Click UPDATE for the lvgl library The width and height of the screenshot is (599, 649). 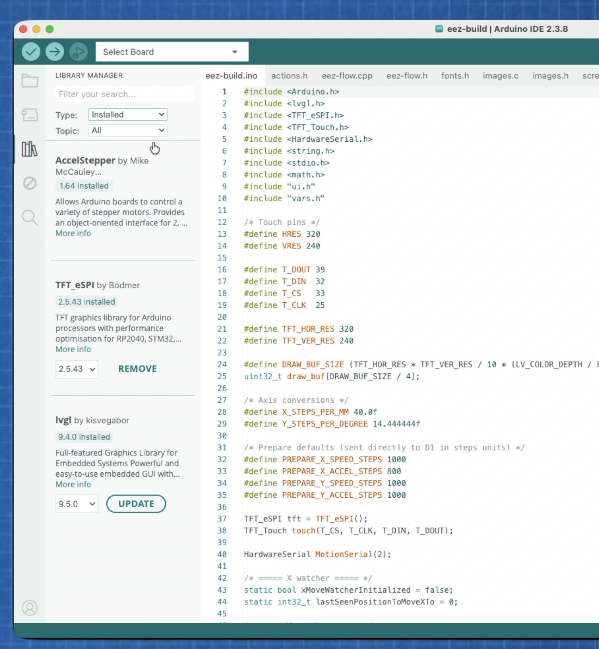(136, 504)
